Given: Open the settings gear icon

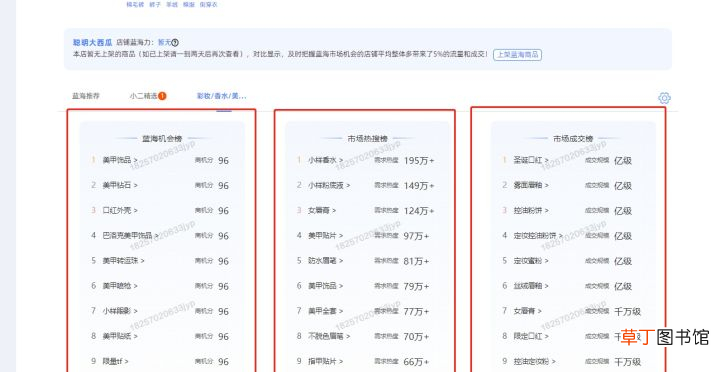Looking at the screenshot, I should [x=664, y=97].
